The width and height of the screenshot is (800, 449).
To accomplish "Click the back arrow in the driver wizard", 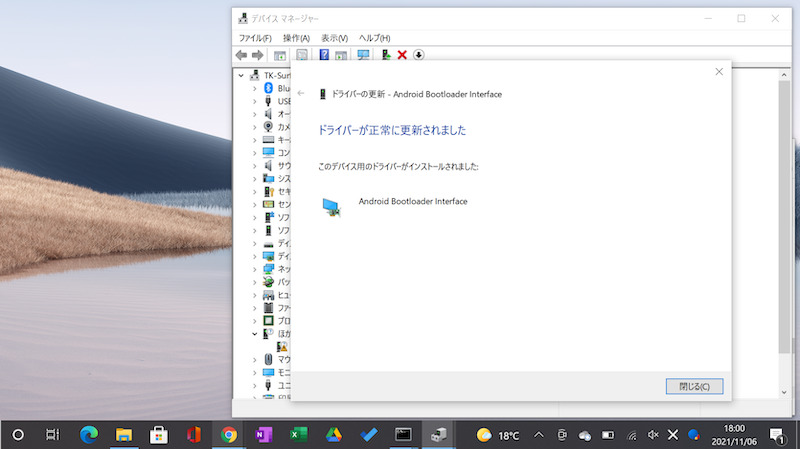I will pos(301,94).
